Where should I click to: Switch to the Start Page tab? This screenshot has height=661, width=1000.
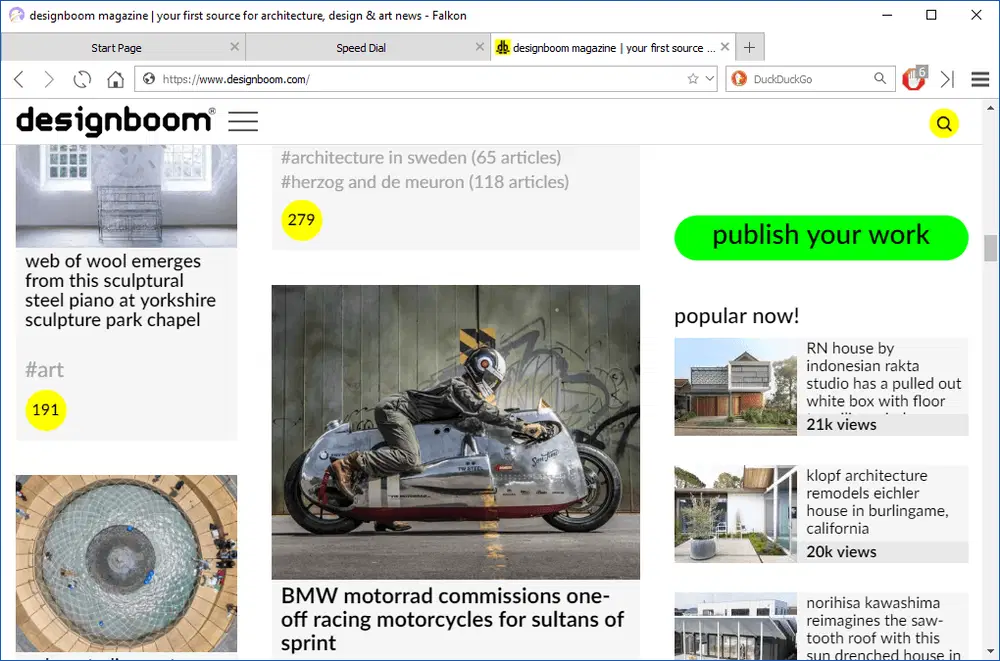click(x=116, y=48)
